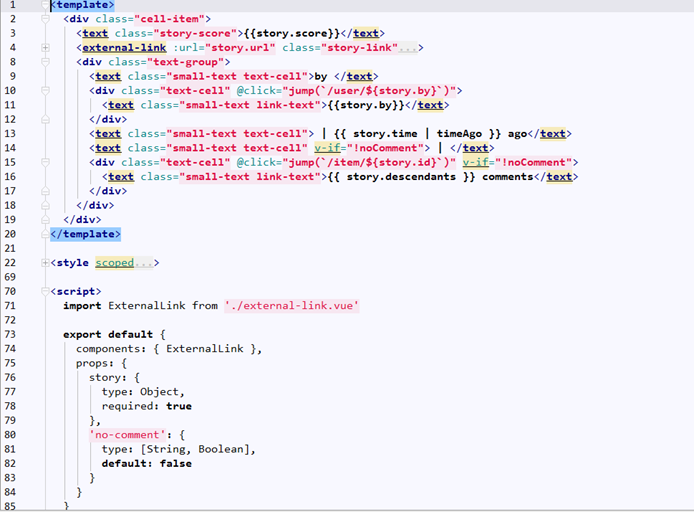Click line number 84 in the gutter
The image size is (694, 512).
click(x=10, y=492)
